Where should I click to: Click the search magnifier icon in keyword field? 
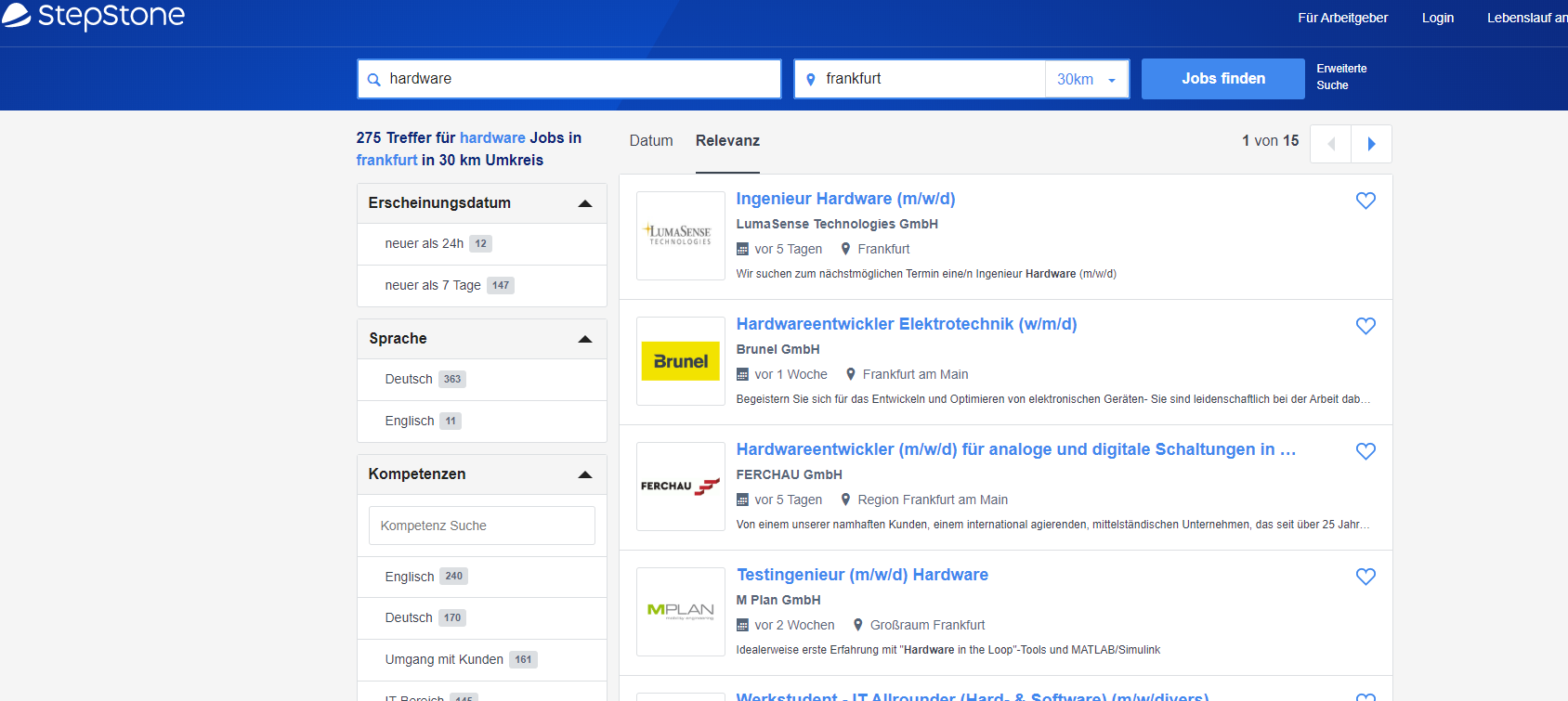coord(374,80)
